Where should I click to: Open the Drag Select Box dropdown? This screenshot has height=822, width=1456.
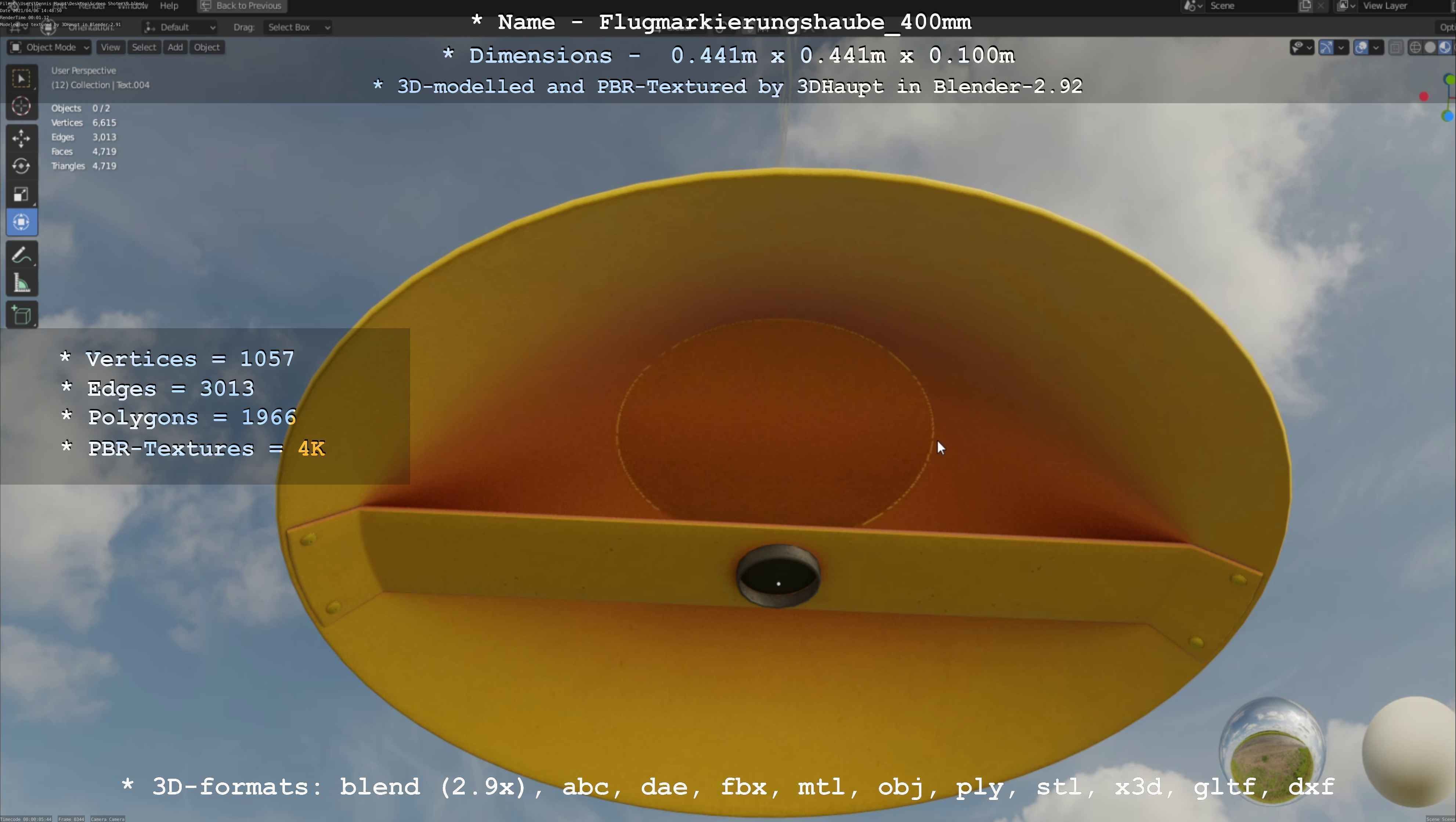click(298, 27)
